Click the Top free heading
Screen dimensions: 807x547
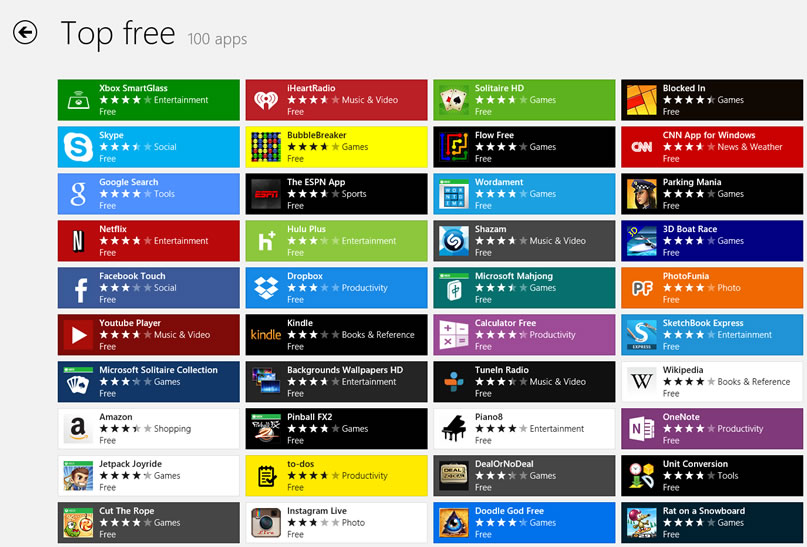117,34
